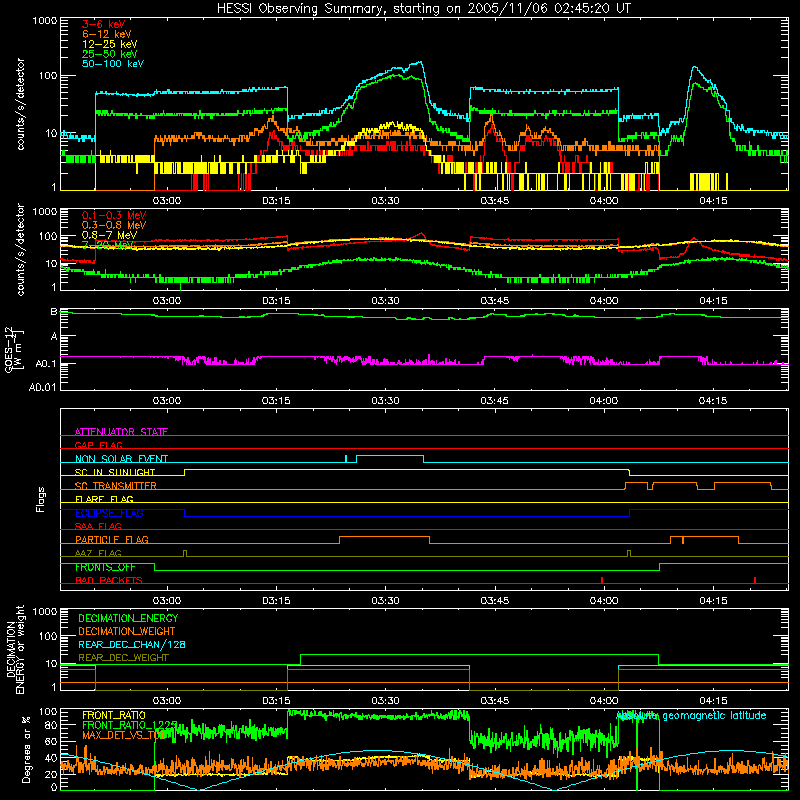Click the 03:15 tick under the MeV plot

[x=276, y=301]
